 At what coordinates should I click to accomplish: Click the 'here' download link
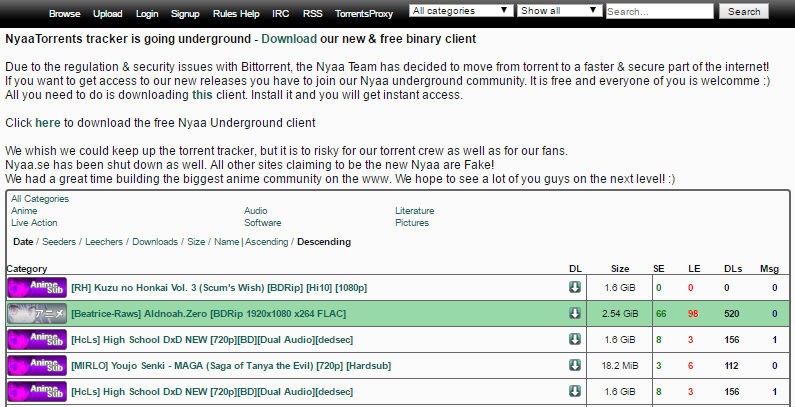point(48,123)
